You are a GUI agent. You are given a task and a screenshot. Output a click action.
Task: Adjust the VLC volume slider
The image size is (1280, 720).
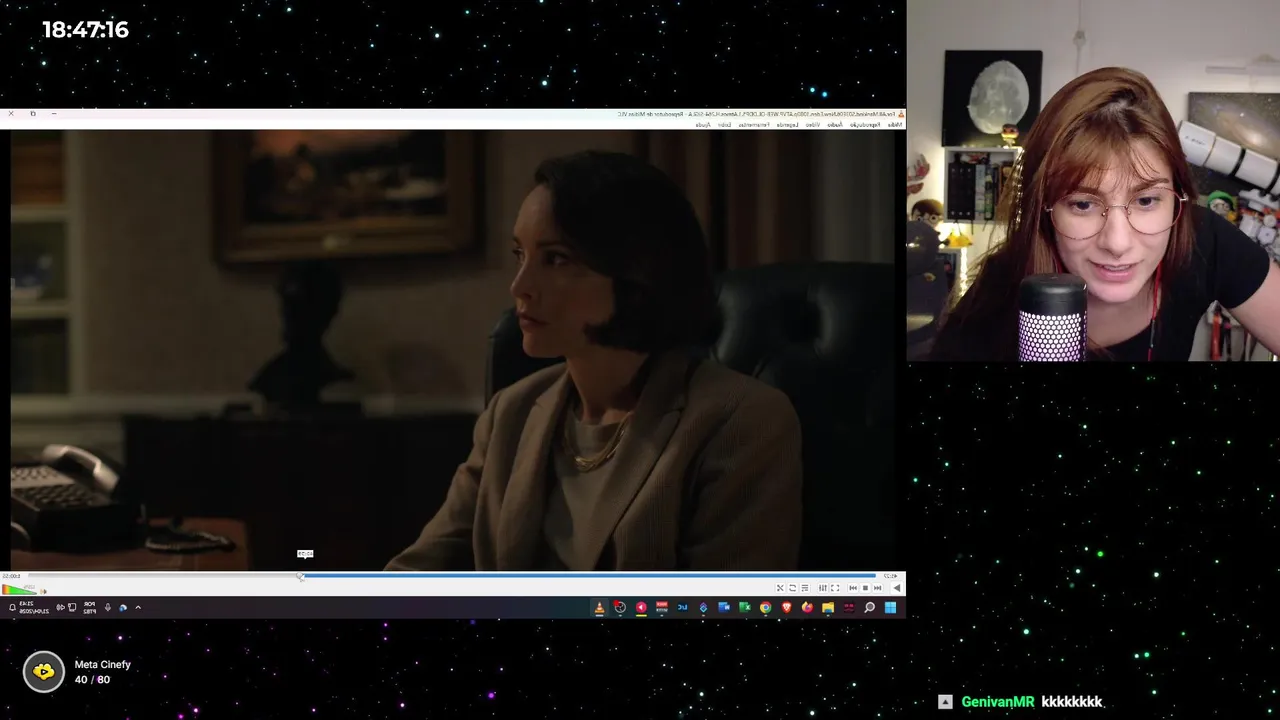[x=20, y=589]
